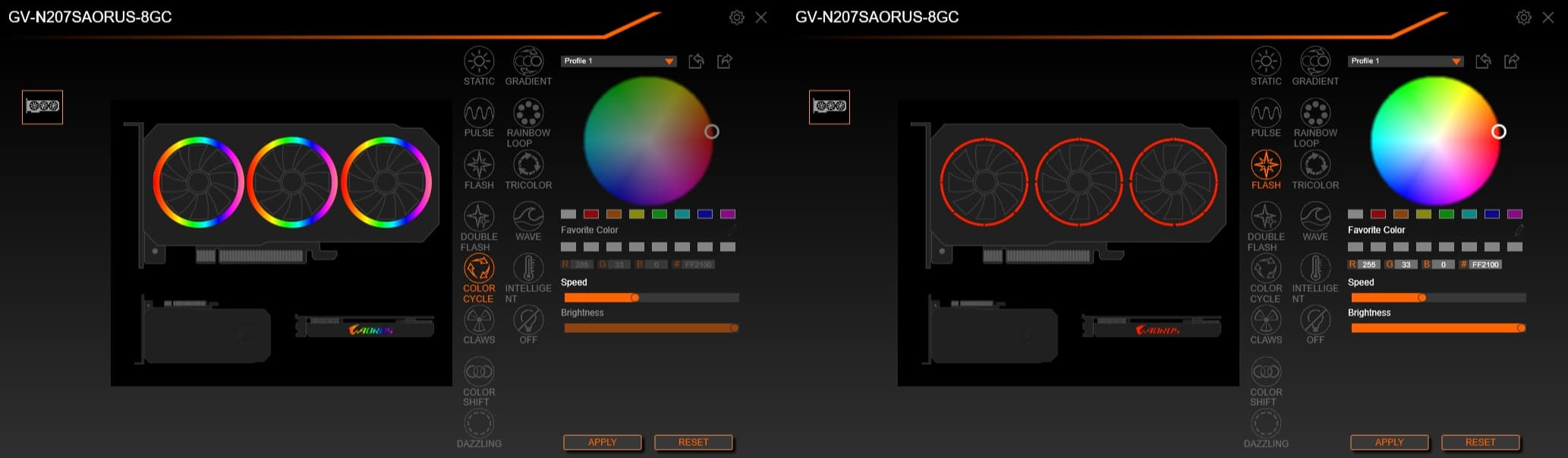Click color wheel in right window
The width and height of the screenshot is (1568, 458).
click(x=1435, y=141)
